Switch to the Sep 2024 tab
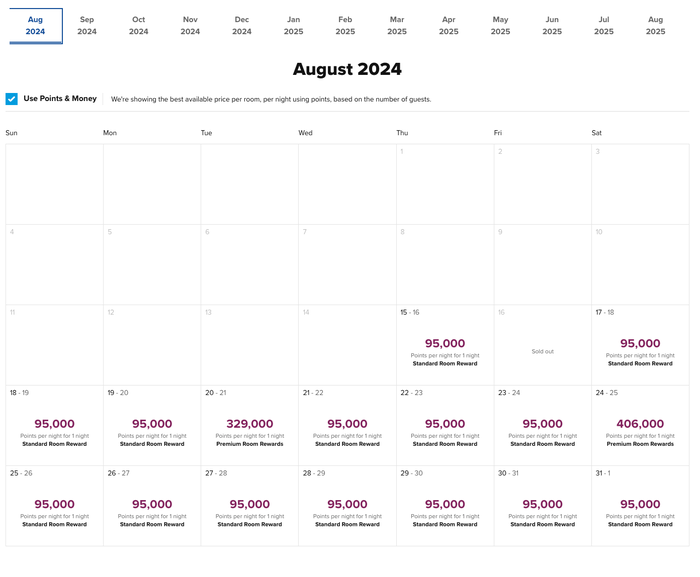The image size is (700, 577). pos(87,25)
